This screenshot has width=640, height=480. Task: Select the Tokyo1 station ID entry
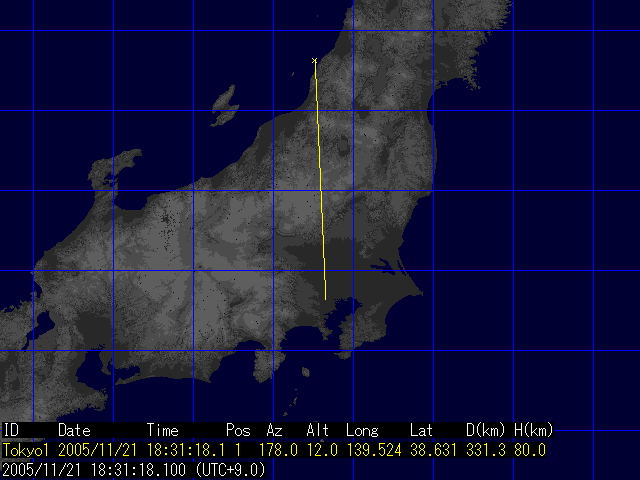tap(25, 451)
